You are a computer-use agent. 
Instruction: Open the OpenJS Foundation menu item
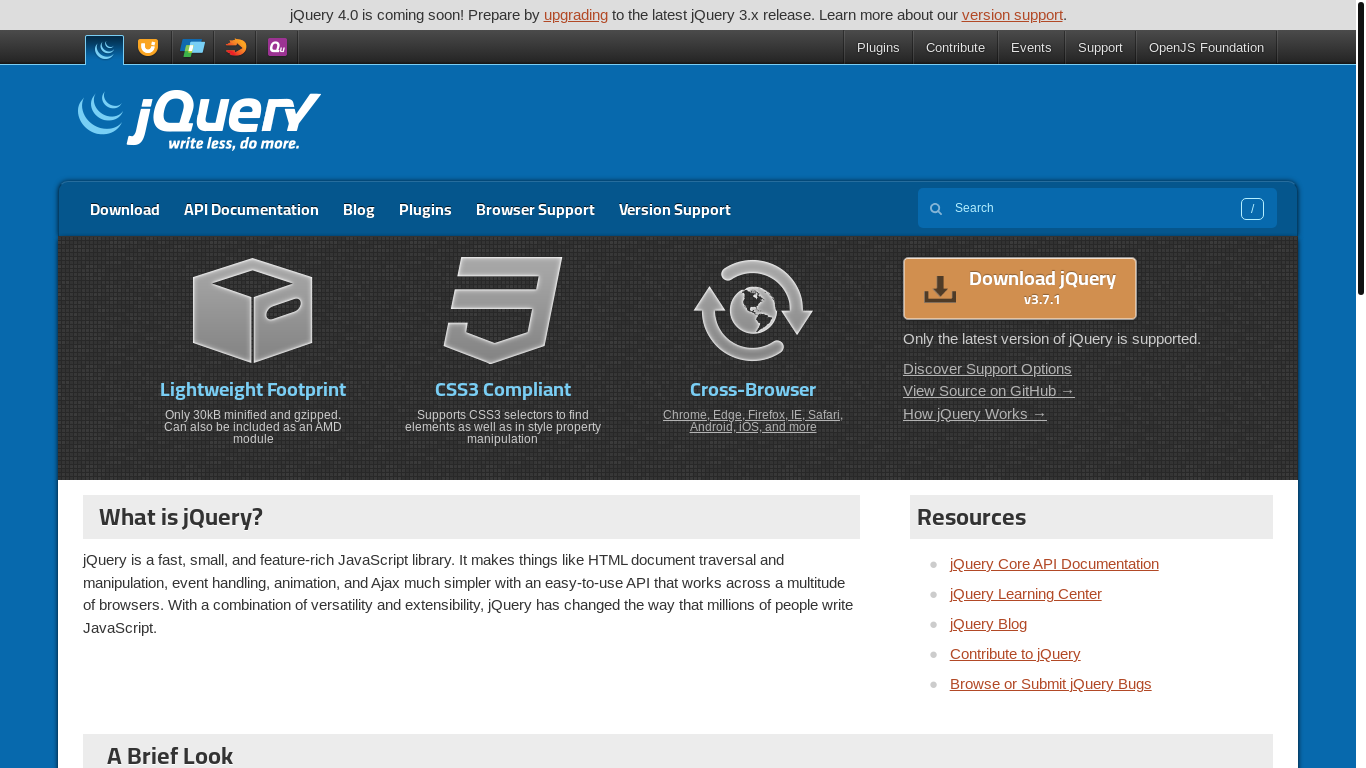pos(1206,47)
